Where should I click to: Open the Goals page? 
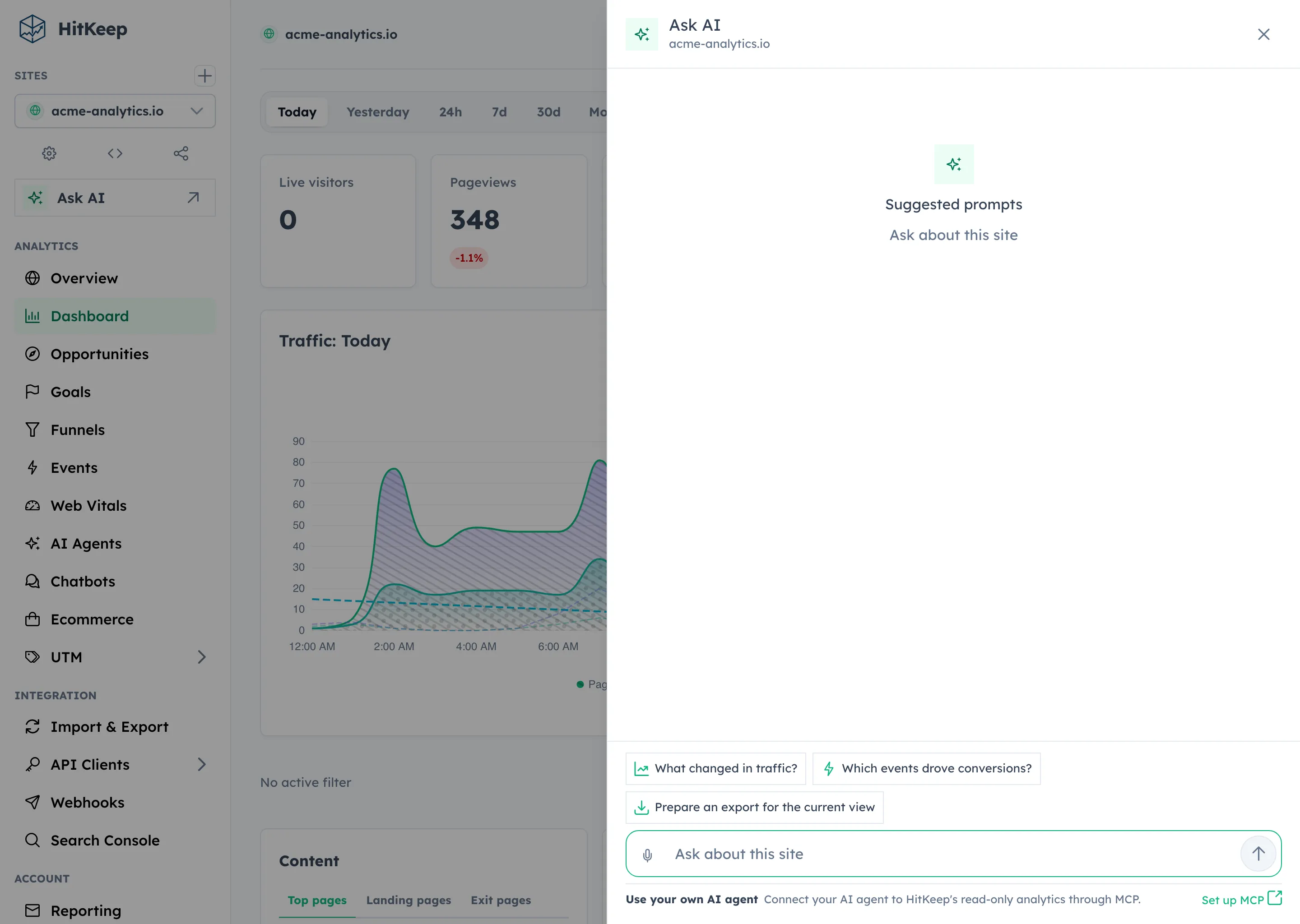click(x=115, y=392)
